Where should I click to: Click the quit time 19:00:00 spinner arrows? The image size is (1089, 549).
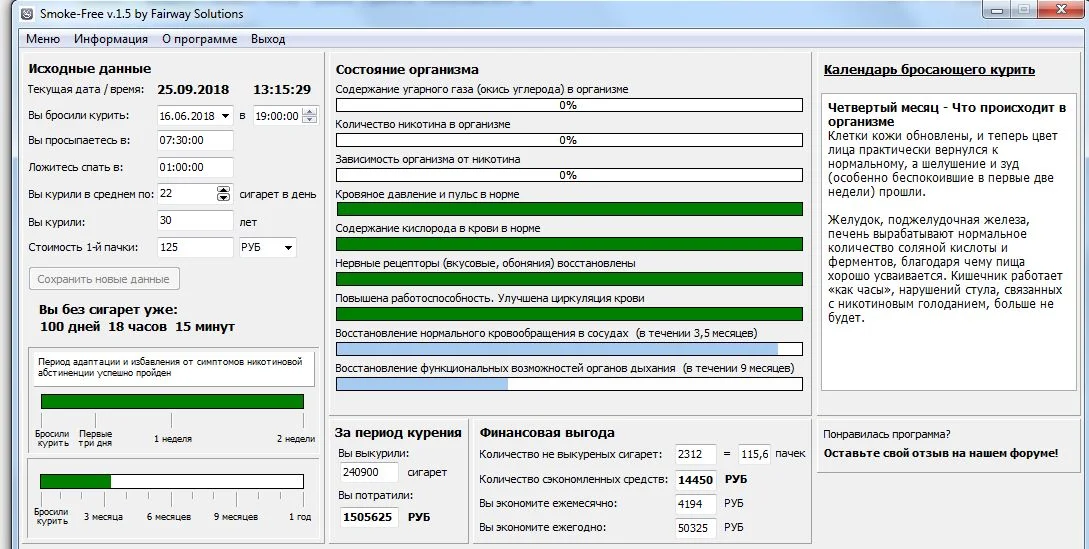point(310,116)
